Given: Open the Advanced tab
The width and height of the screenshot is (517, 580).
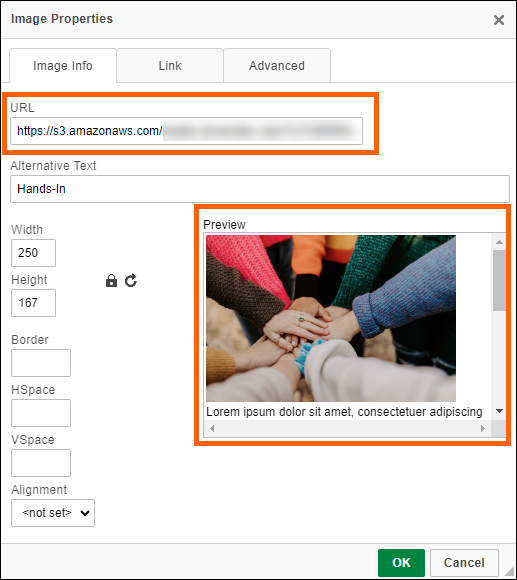Looking at the screenshot, I should click(x=277, y=65).
